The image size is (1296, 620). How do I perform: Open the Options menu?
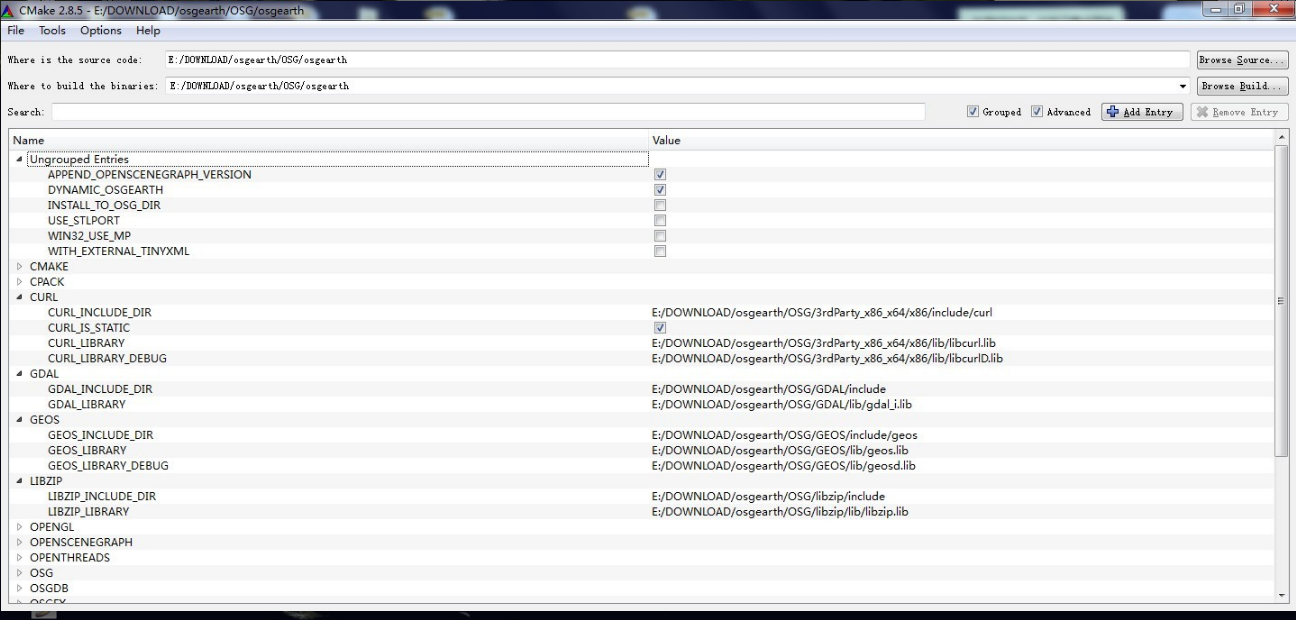click(x=100, y=31)
